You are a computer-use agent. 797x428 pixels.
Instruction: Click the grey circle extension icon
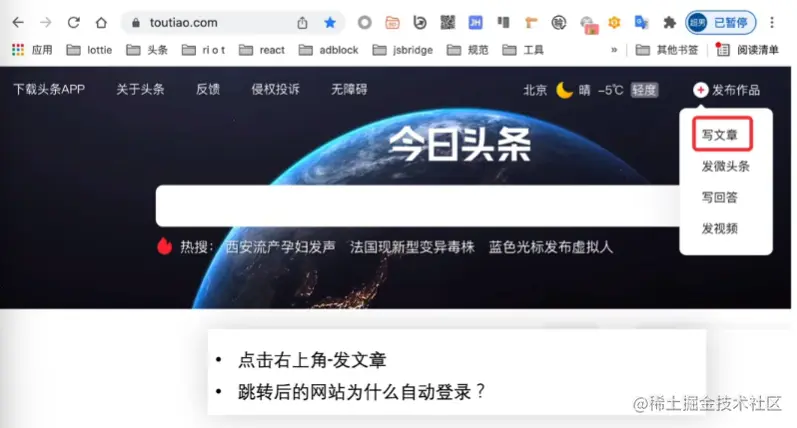coord(364,22)
